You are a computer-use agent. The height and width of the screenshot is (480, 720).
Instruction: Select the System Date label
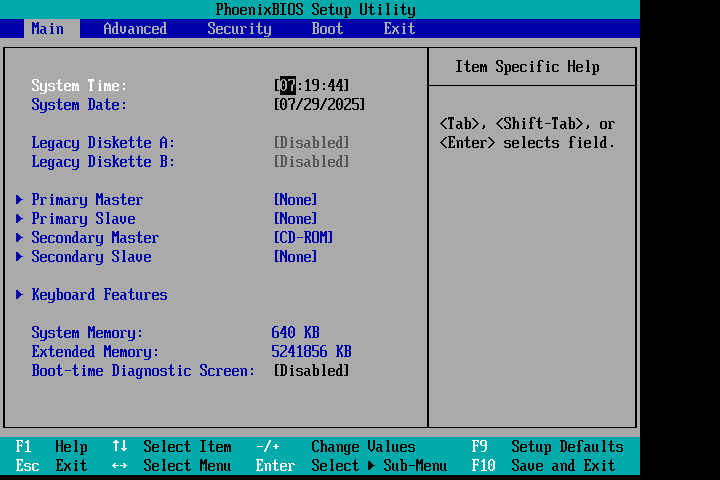coord(79,105)
